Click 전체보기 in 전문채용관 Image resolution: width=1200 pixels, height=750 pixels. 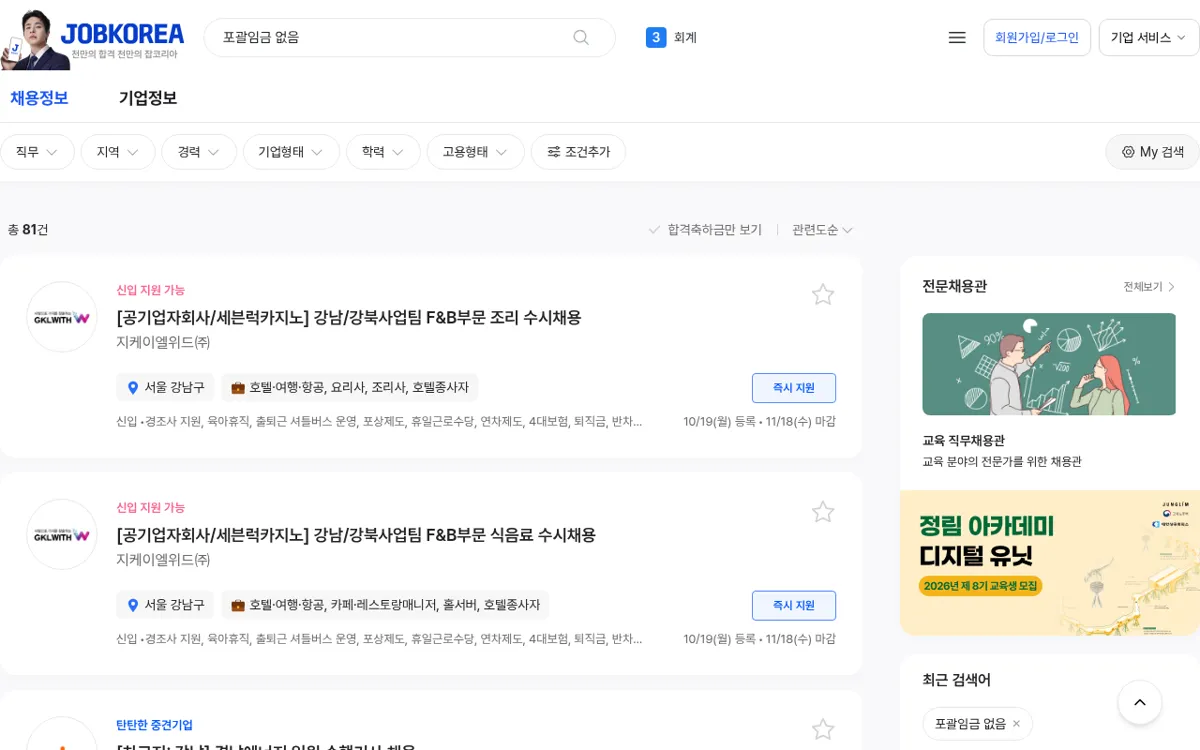point(1149,287)
